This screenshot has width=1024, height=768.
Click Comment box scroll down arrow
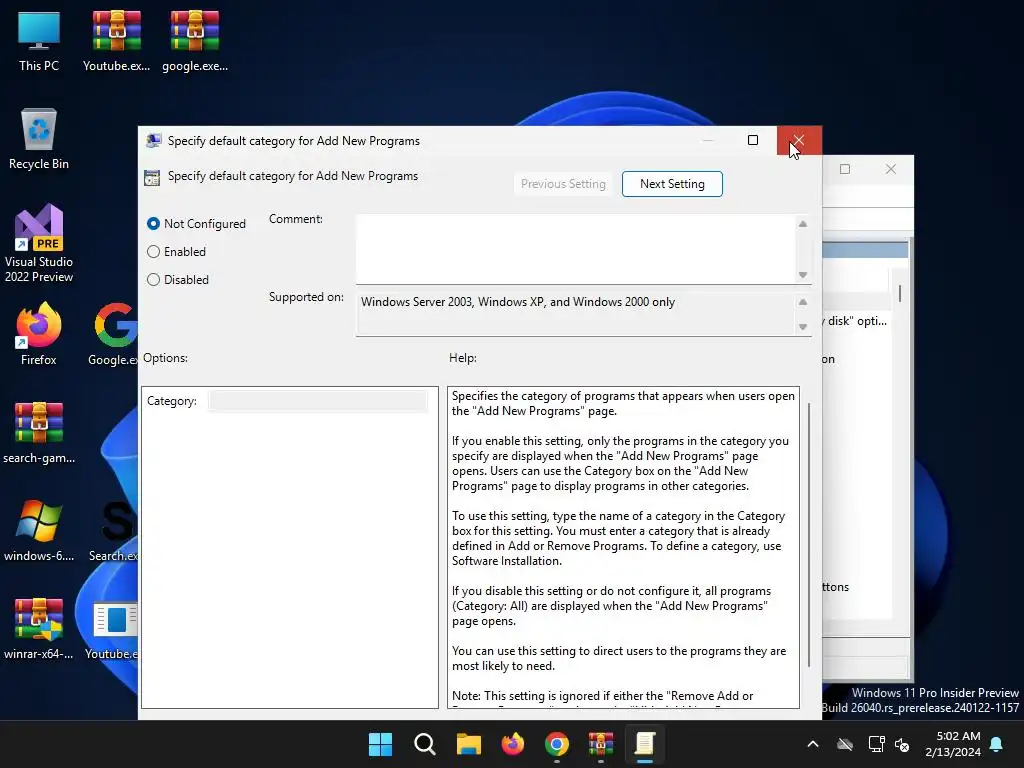(803, 275)
